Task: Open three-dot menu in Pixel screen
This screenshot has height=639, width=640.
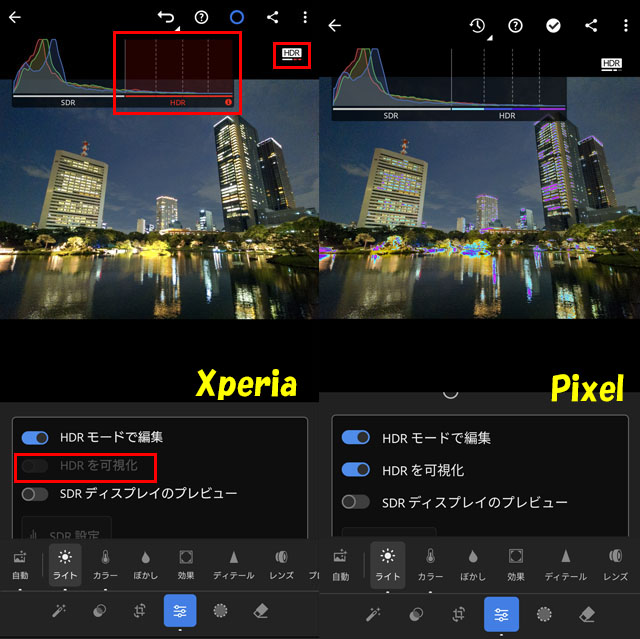Action: click(x=625, y=26)
